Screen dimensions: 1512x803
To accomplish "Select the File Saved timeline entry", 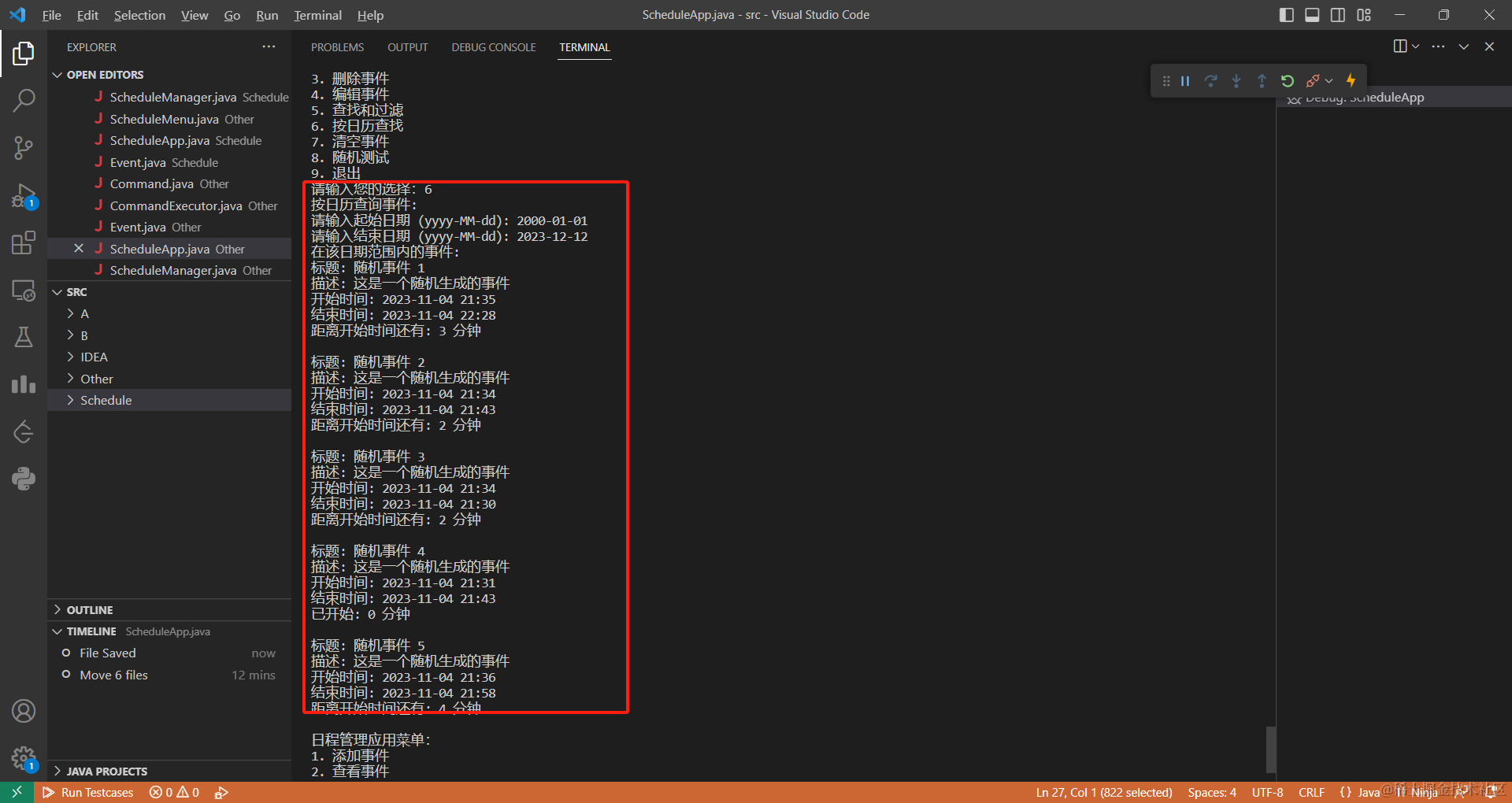I will [169, 653].
